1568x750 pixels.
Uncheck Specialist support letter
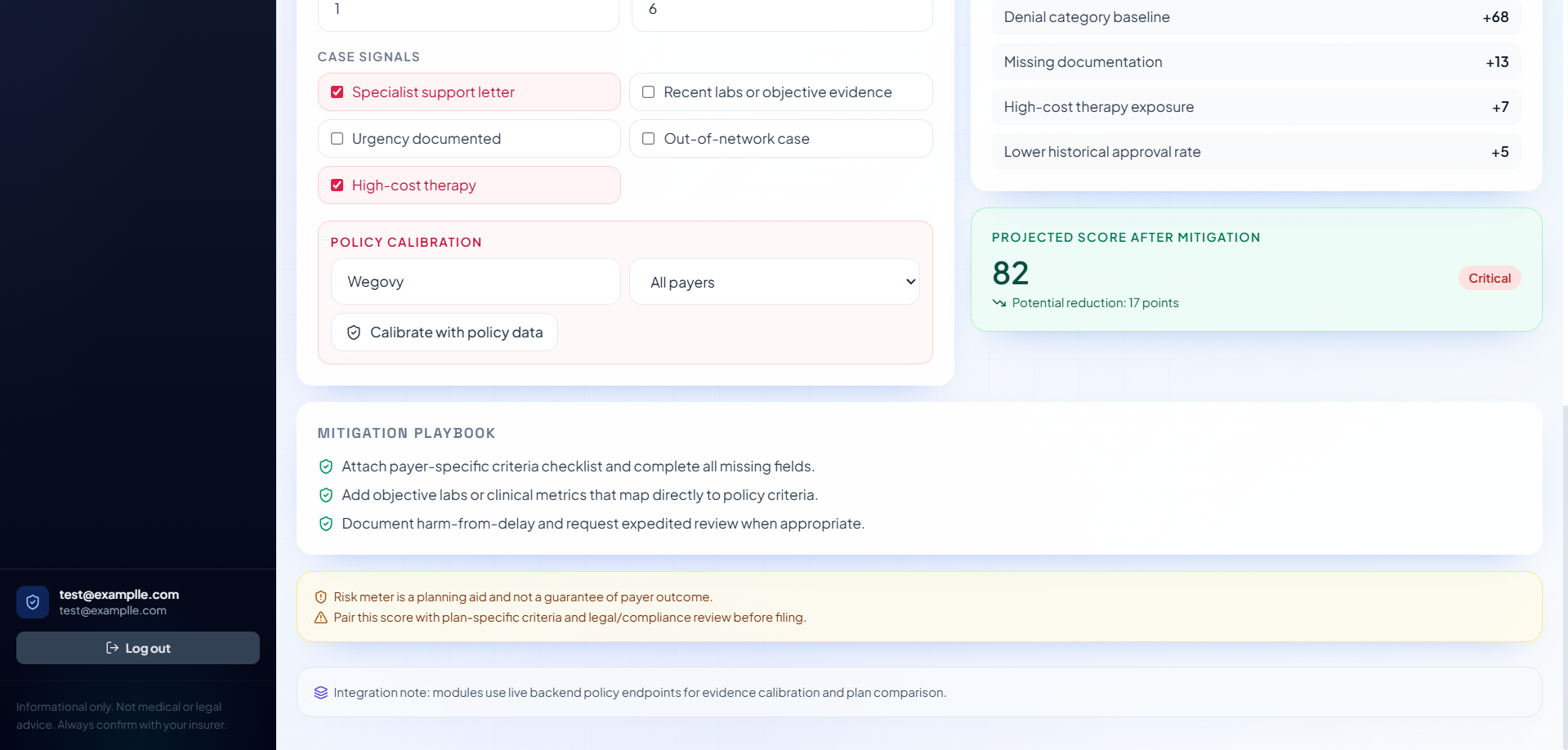337,92
